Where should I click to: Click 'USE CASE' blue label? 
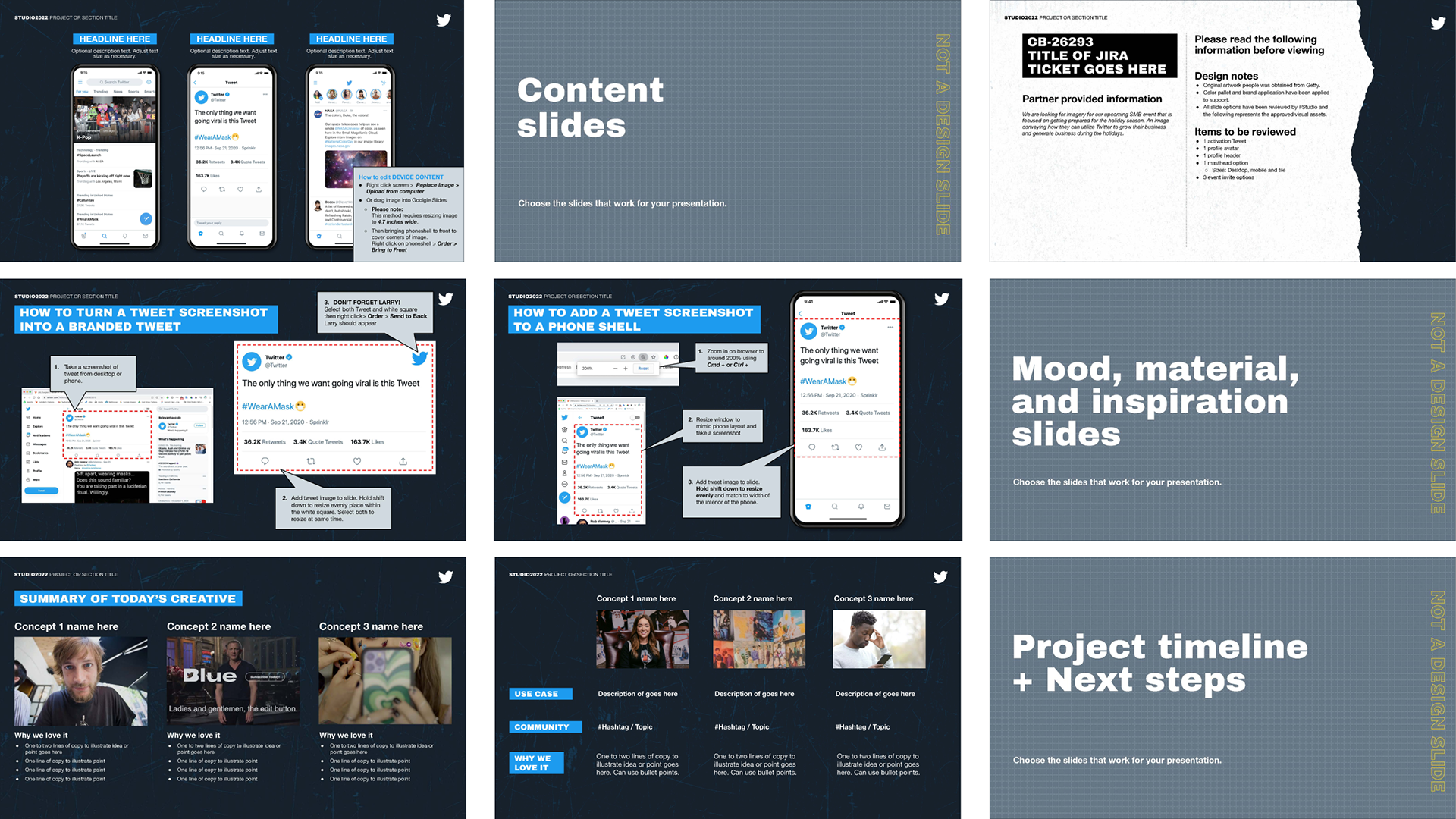(x=540, y=694)
